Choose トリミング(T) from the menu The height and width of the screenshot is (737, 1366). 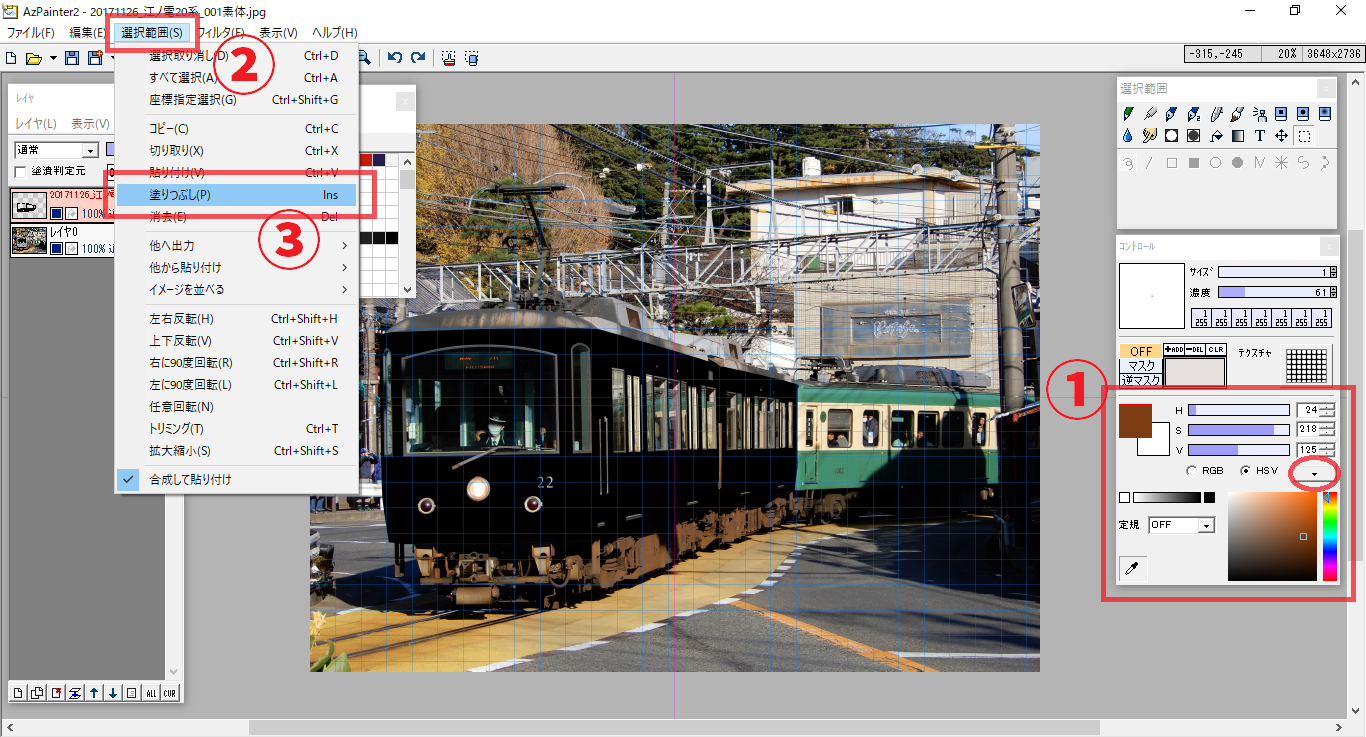236,429
